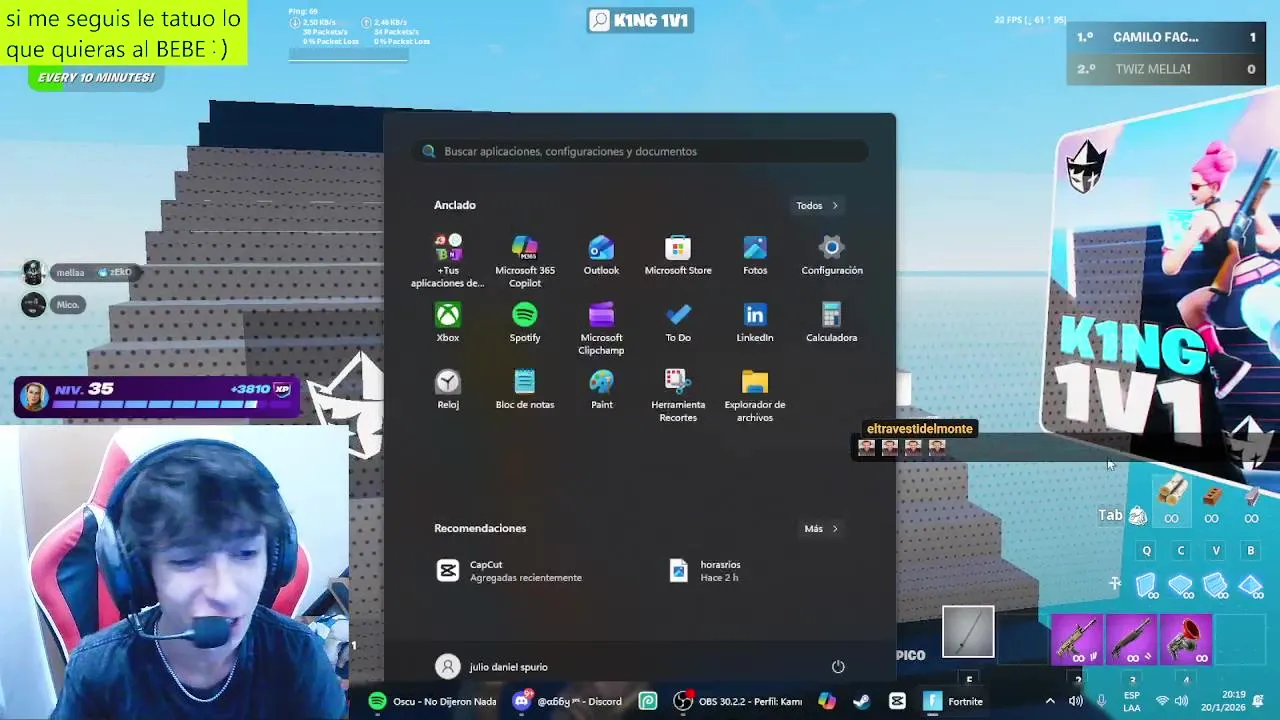Open recommended CapCut app
The width and height of the screenshot is (1280, 720).
click(x=510, y=571)
